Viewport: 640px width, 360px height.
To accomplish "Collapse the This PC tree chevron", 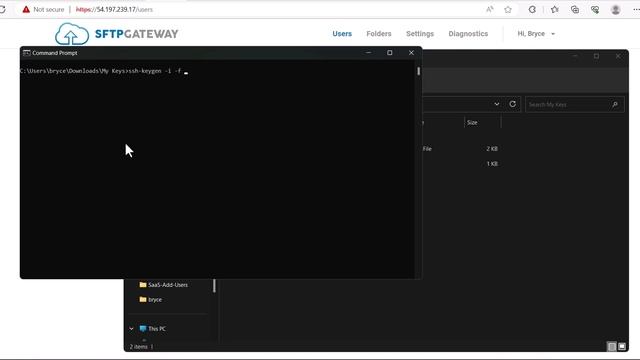I will 131,329.
